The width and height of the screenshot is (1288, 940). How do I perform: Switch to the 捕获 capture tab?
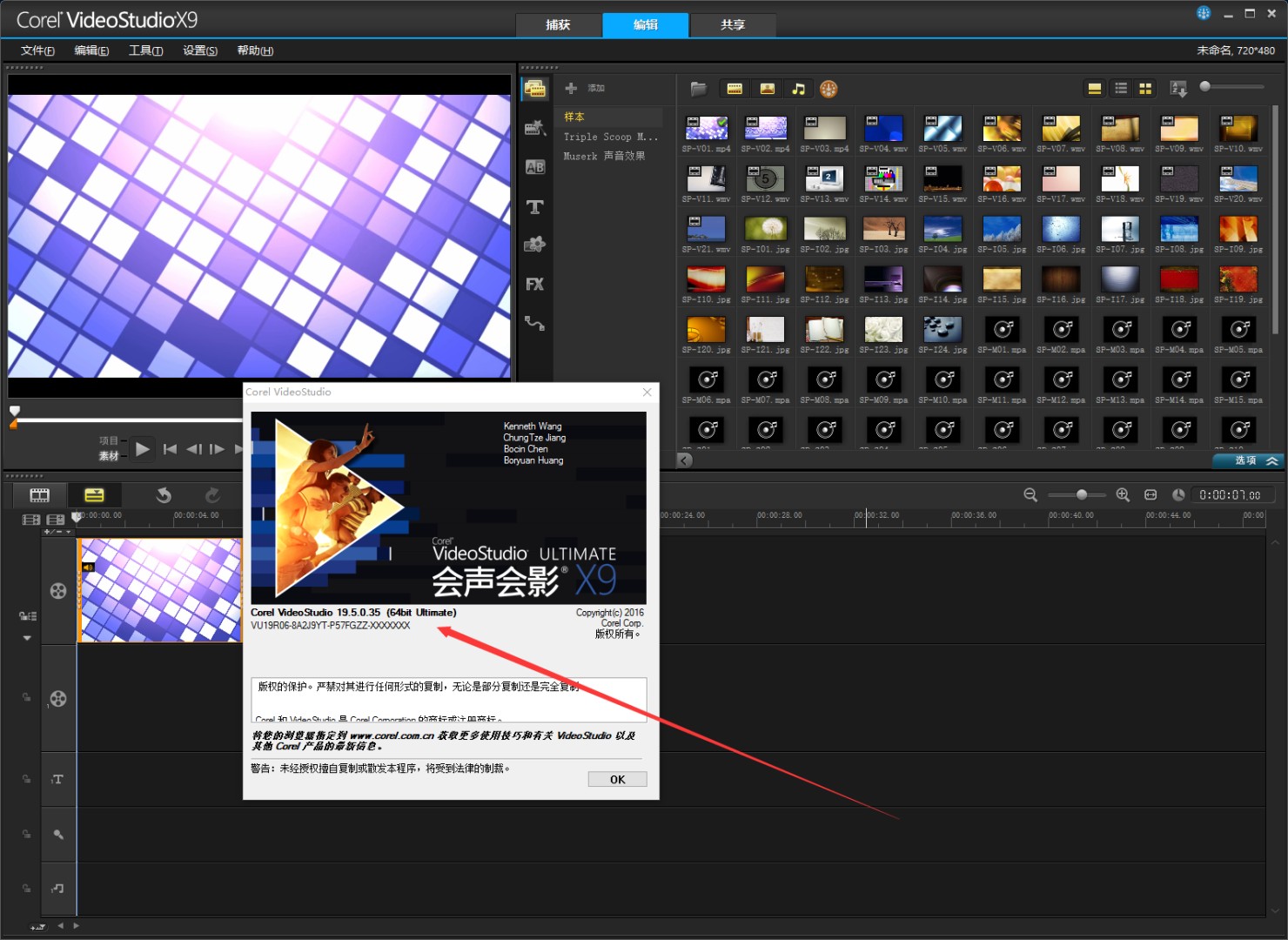tap(558, 25)
